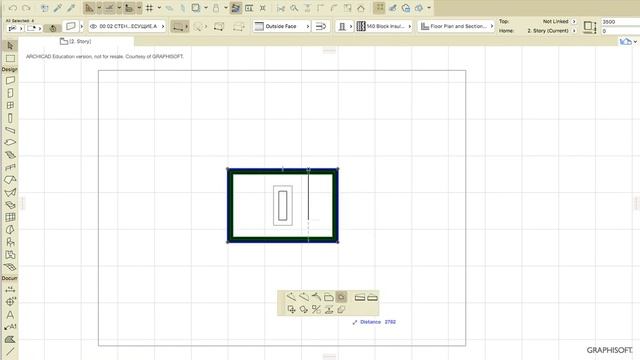
Task: Activate the Skylight tool
Action: point(10,205)
